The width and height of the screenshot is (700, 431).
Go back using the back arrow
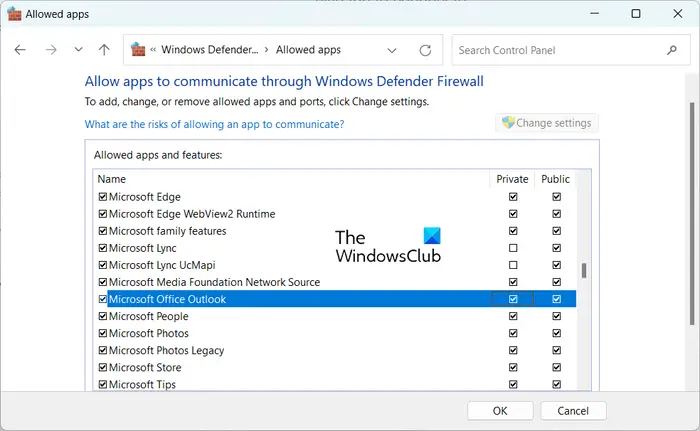pyautogui.click(x=20, y=50)
